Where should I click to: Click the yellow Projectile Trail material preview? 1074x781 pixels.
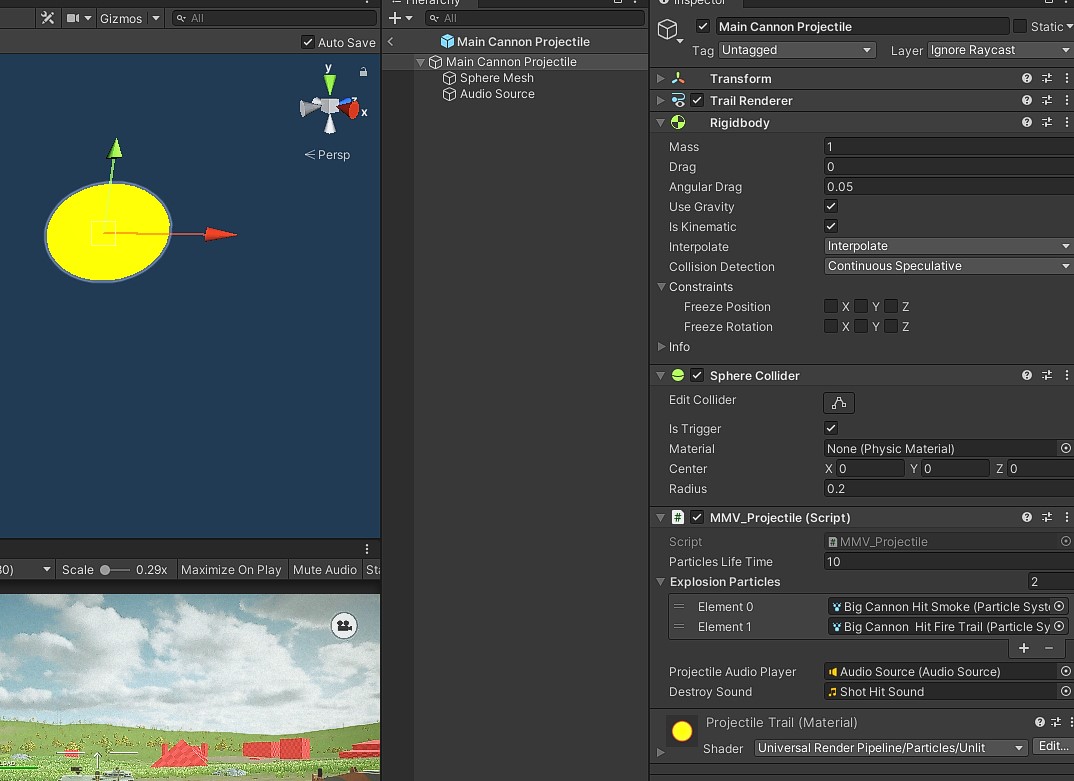tap(682, 731)
